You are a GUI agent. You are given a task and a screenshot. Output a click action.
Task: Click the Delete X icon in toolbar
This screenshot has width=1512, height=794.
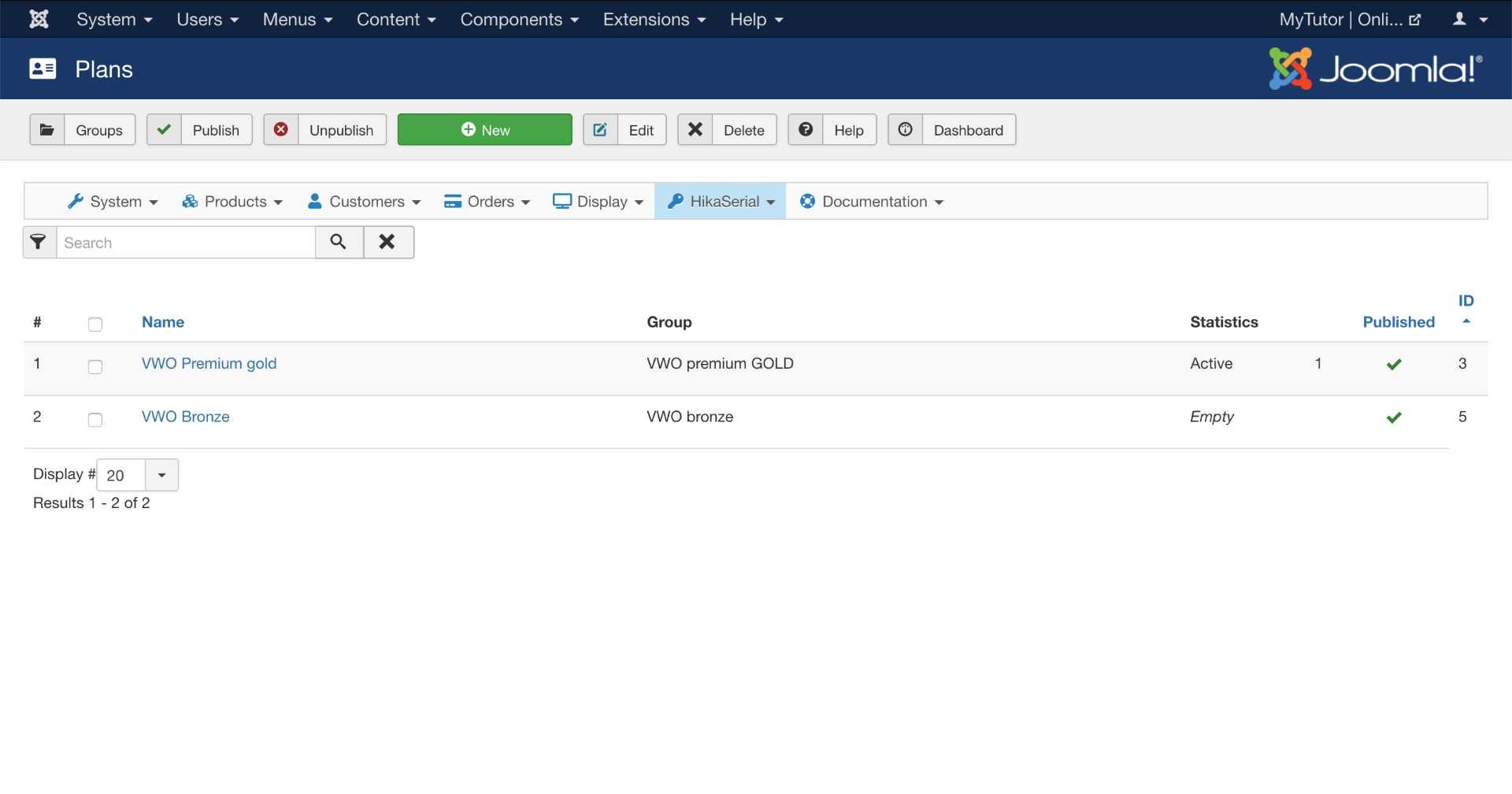[695, 130]
